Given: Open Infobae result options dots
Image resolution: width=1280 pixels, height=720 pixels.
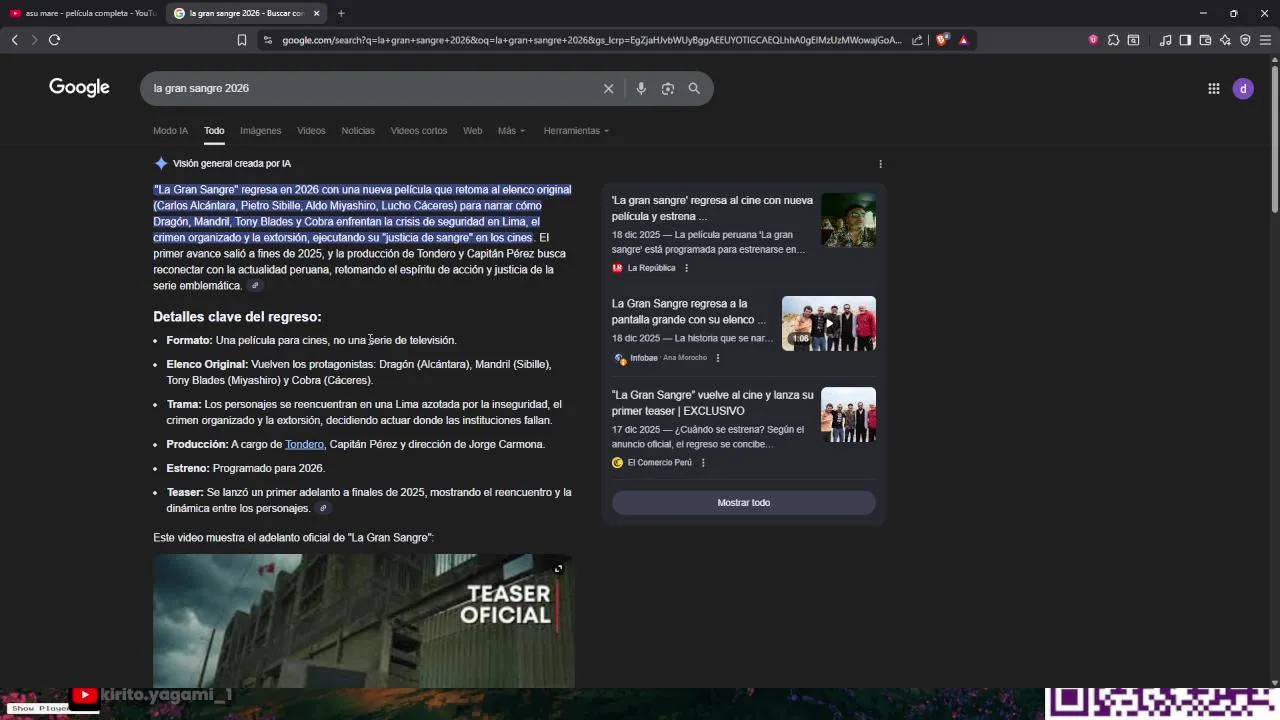Looking at the screenshot, I should 717,358.
